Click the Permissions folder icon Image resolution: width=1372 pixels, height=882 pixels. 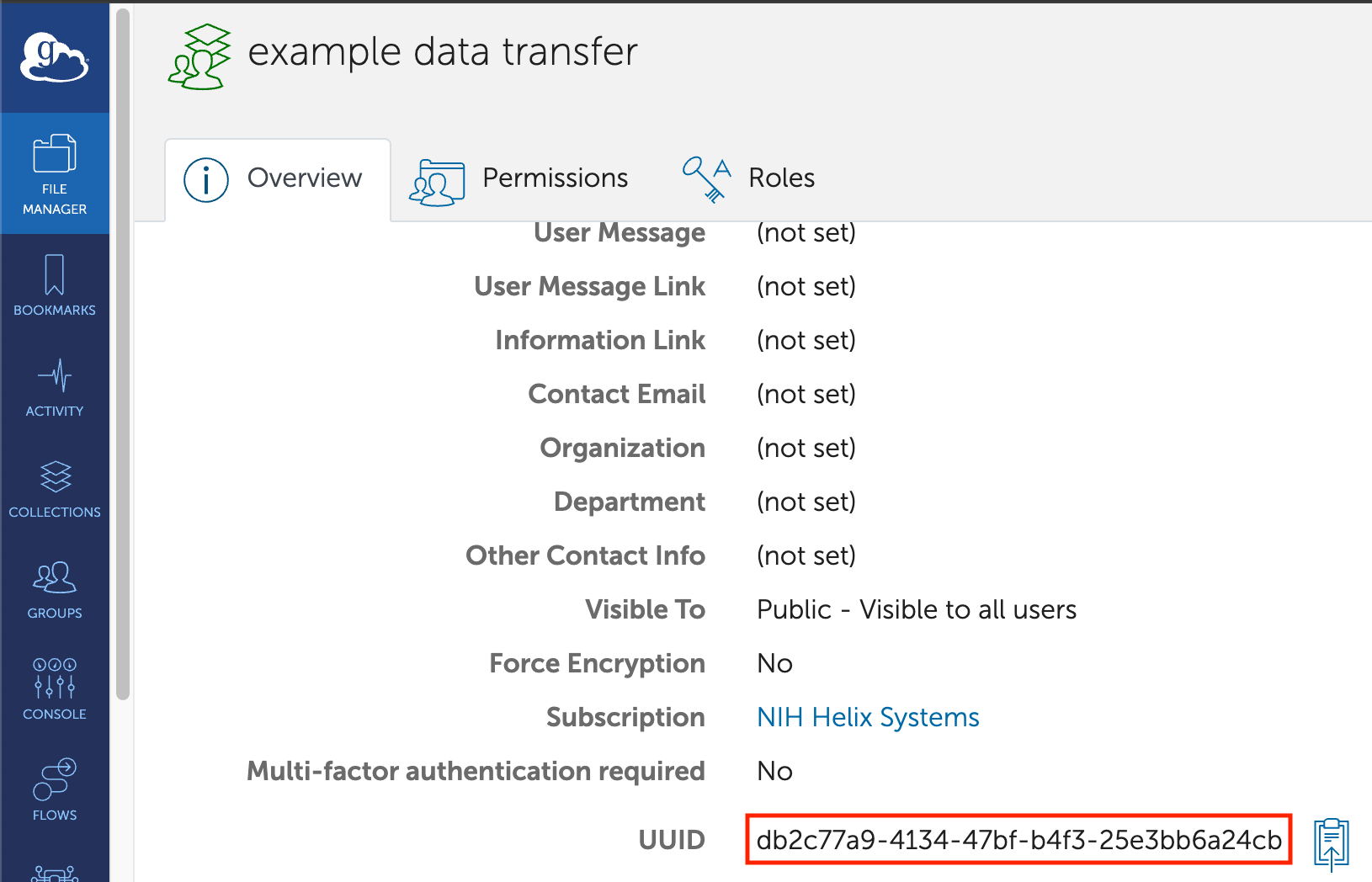[437, 182]
